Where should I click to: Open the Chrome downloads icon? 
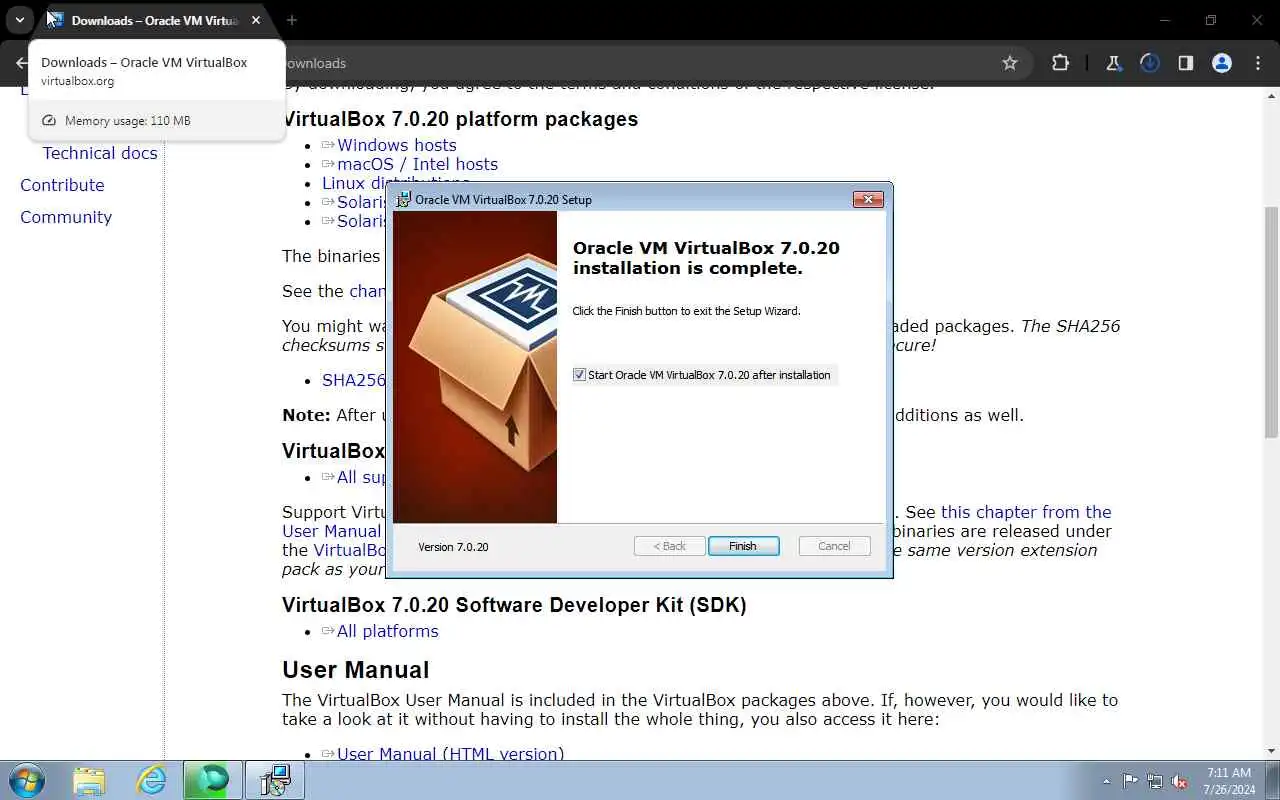pos(1149,63)
